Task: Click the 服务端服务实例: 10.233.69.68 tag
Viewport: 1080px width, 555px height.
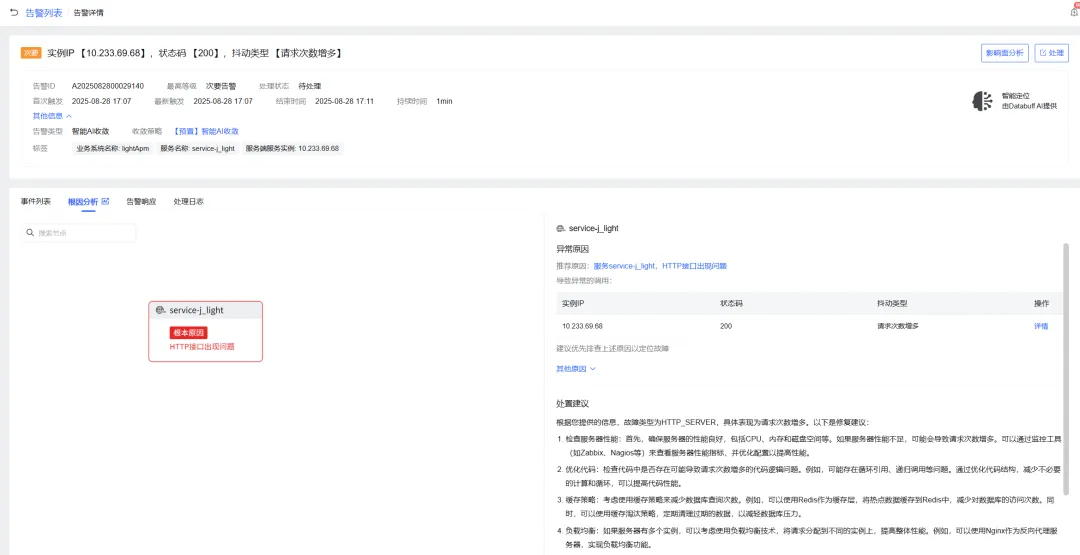Action: 292,148
